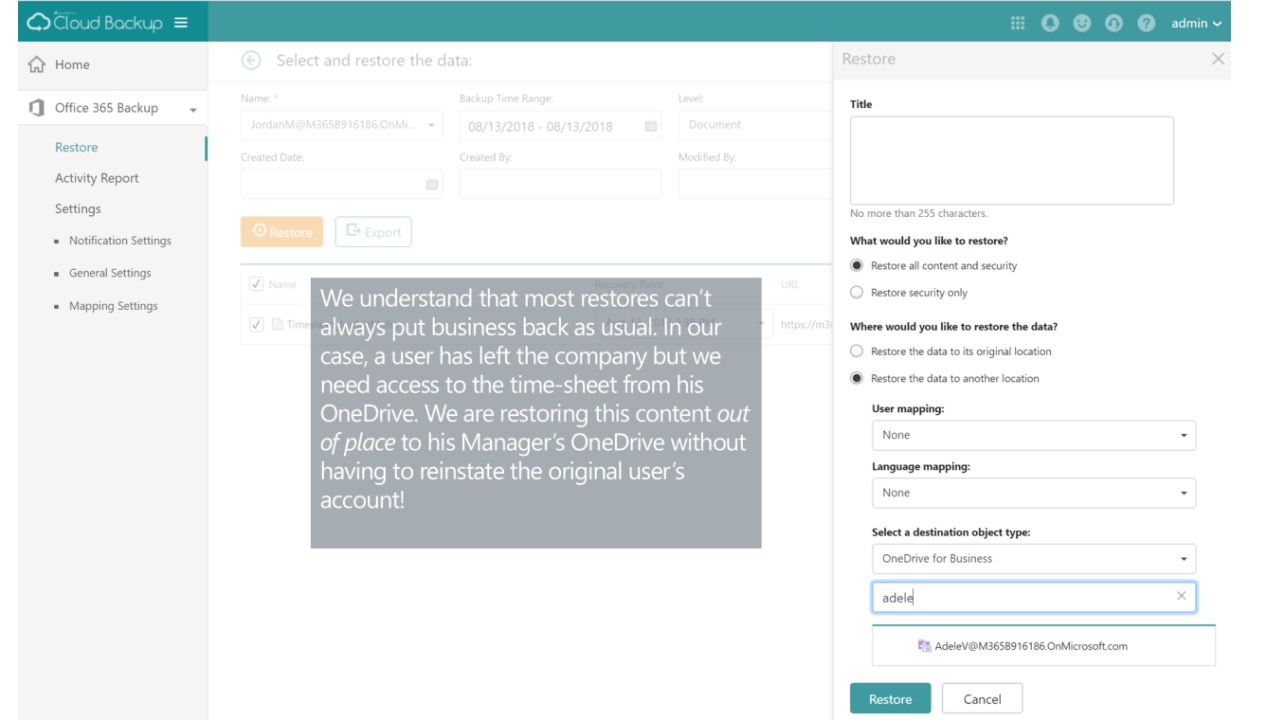This screenshot has height=720, width=1280.
Task: Open Settings in the sidebar
Action: pyautogui.click(x=78, y=209)
